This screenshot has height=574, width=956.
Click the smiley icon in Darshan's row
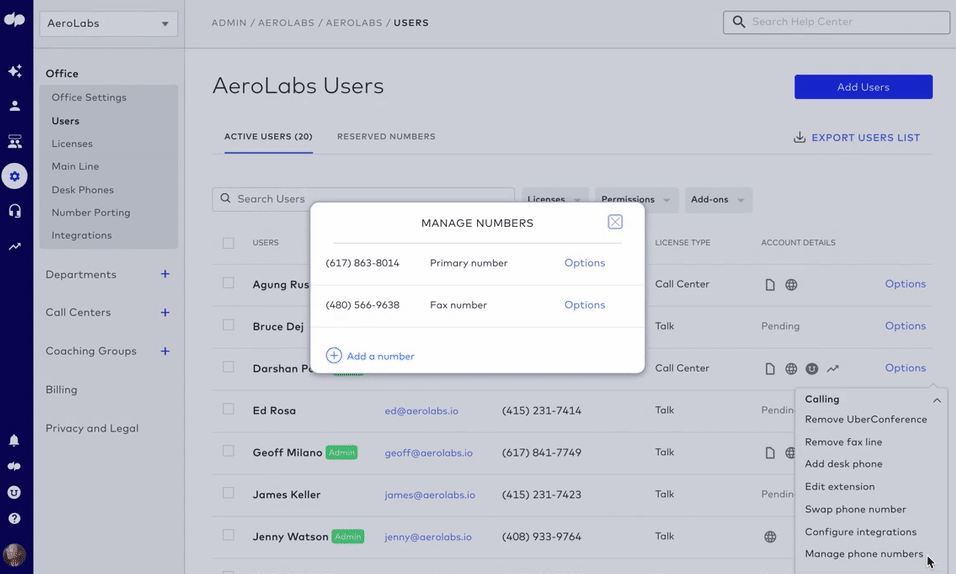[812, 368]
